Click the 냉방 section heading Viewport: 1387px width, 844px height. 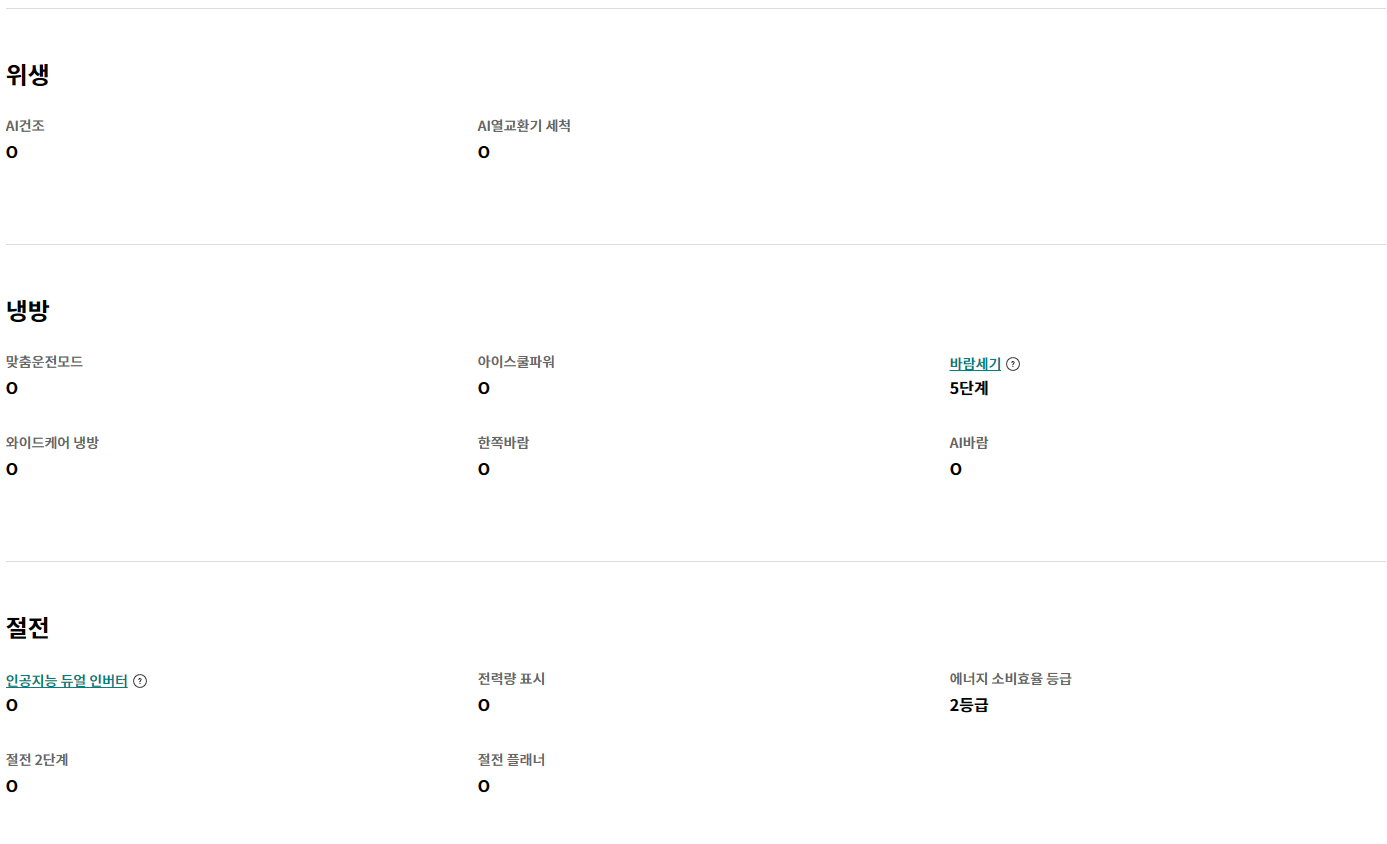(28, 310)
